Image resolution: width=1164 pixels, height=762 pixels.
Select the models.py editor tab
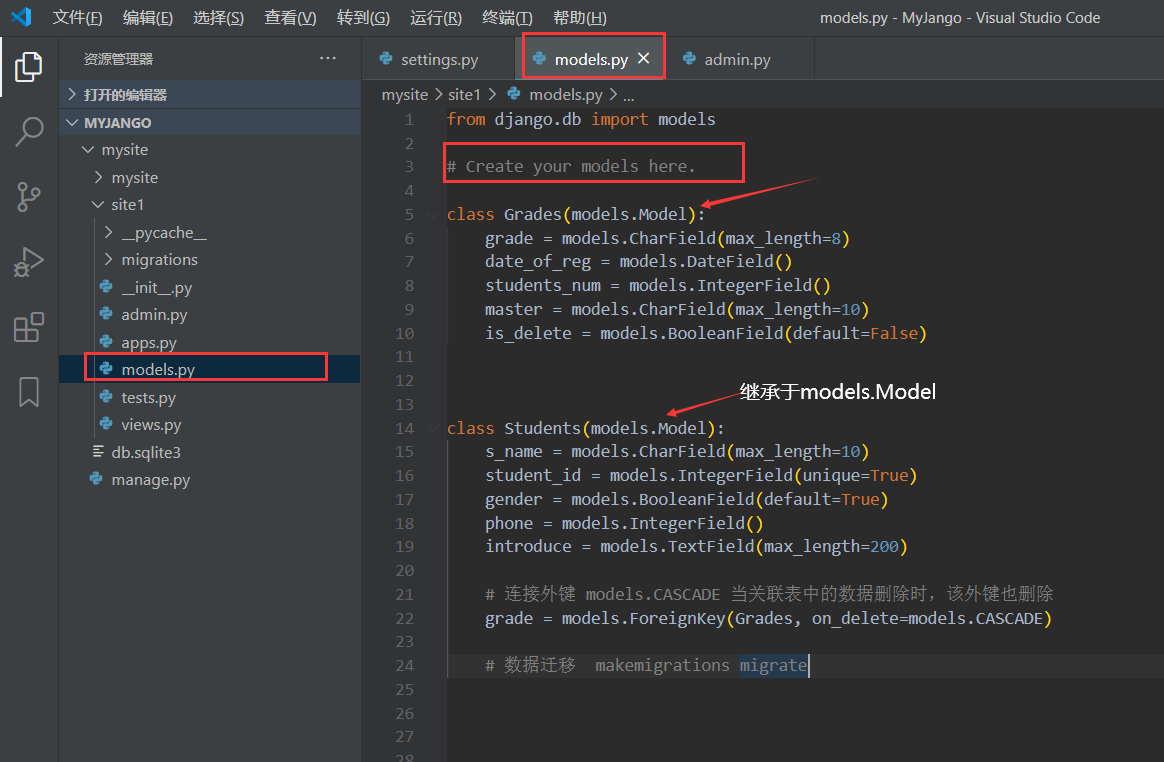(x=591, y=59)
